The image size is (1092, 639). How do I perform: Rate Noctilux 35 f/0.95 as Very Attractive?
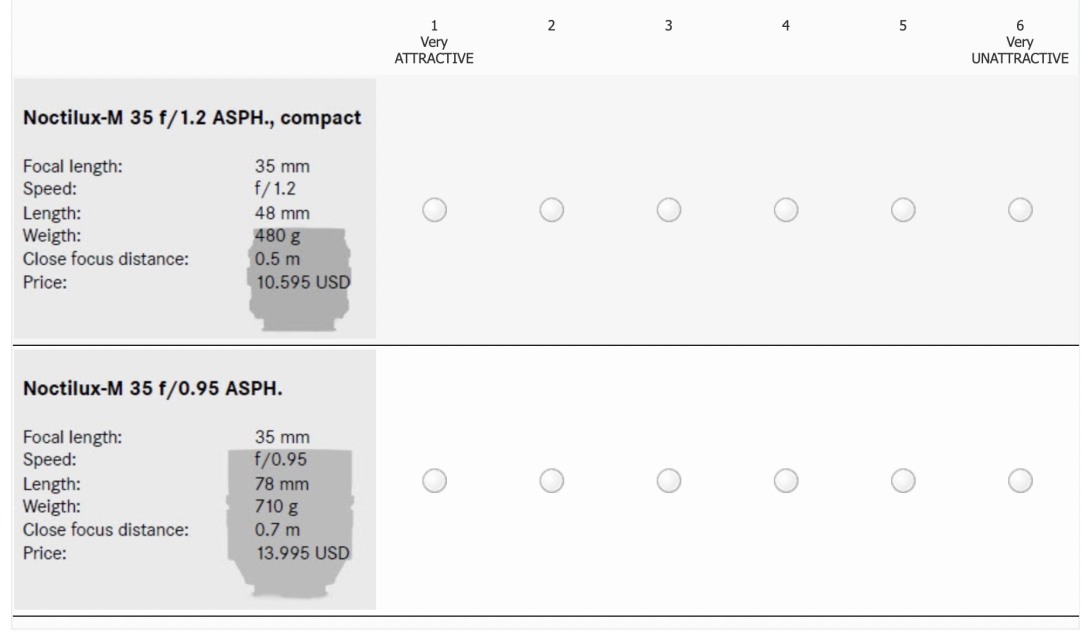pos(434,481)
